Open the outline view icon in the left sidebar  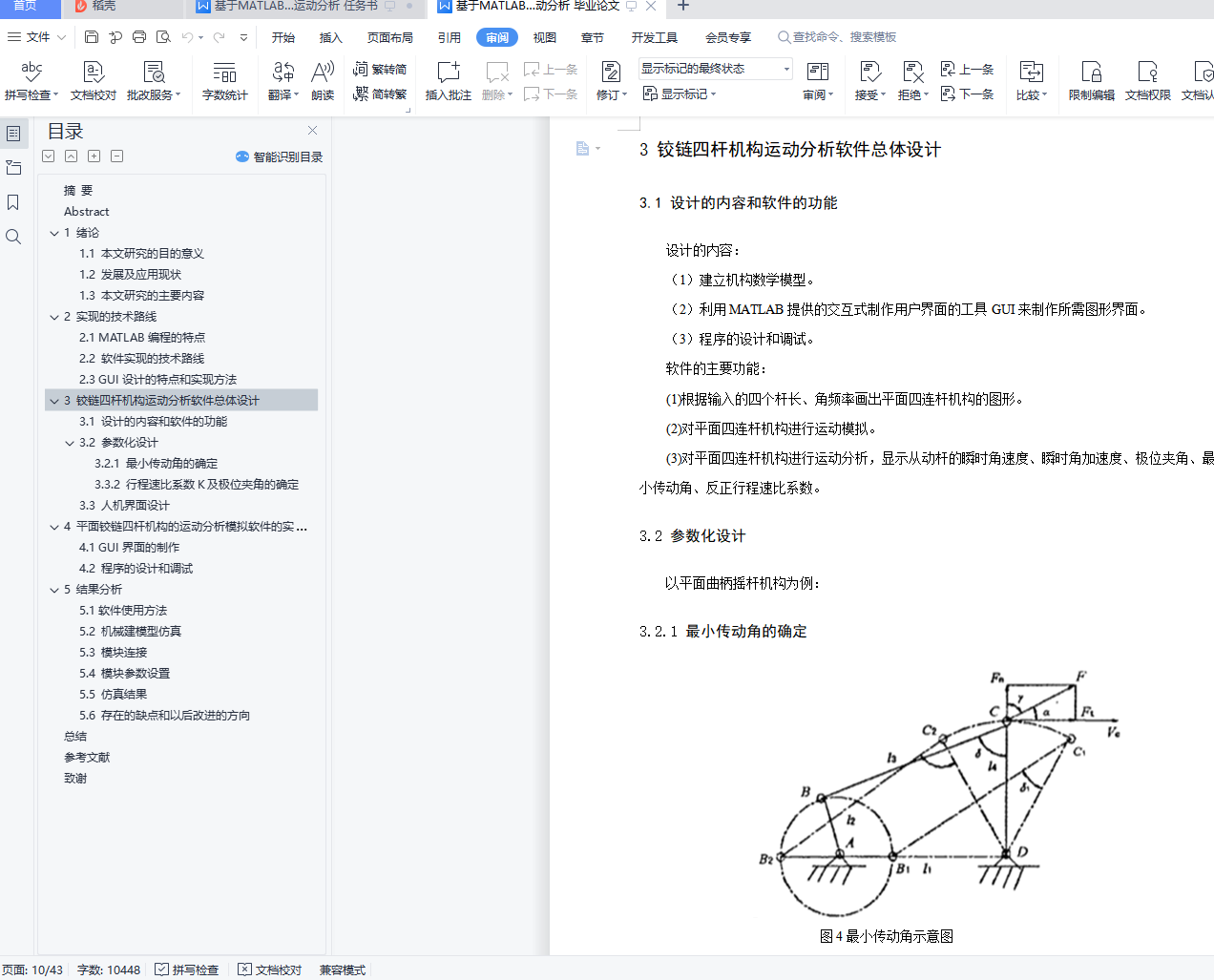(13, 134)
